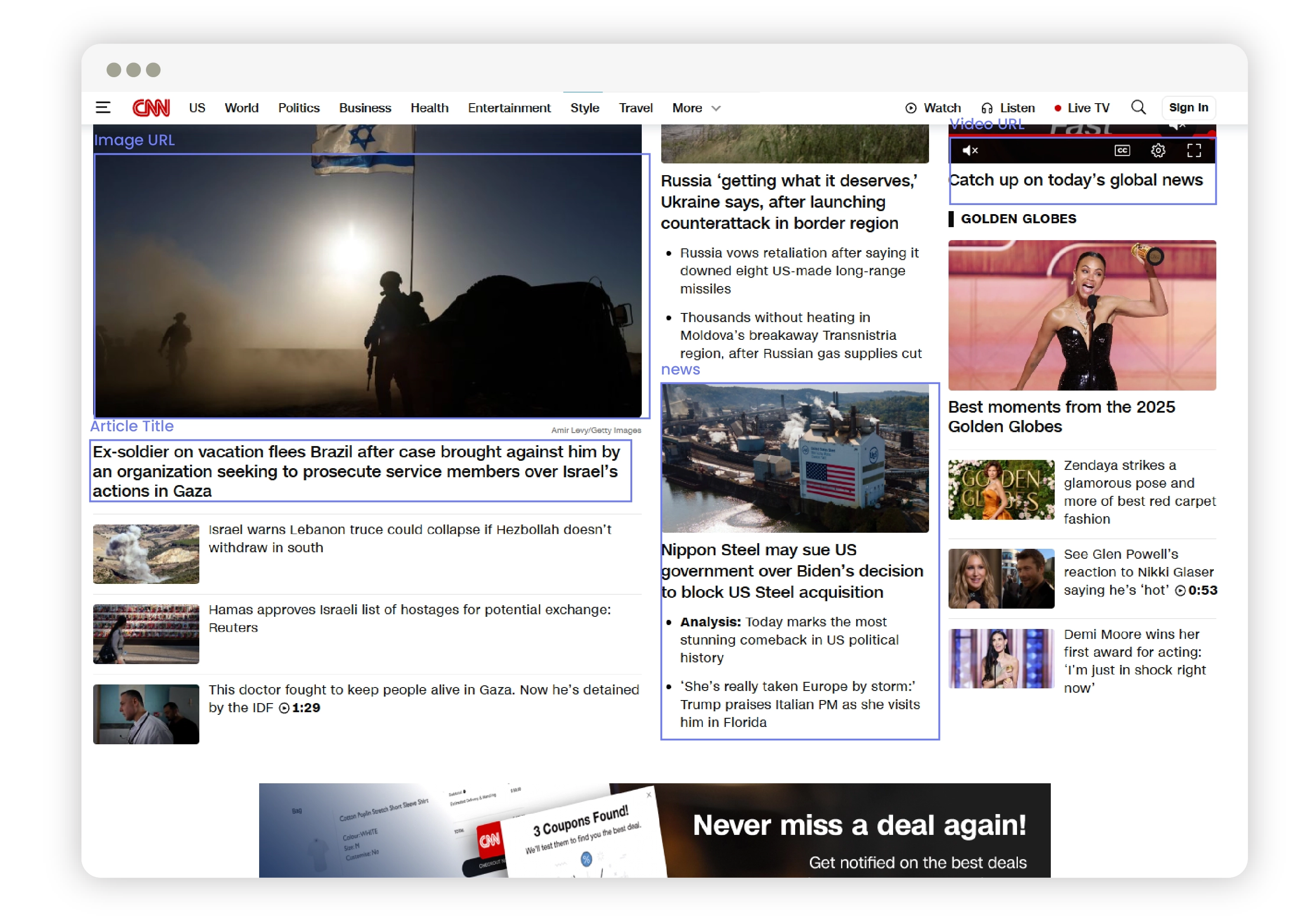The width and height of the screenshot is (1316, 922).
Task: Read Best moments from 2025 Golden Globes
Action: point(1062,416)
